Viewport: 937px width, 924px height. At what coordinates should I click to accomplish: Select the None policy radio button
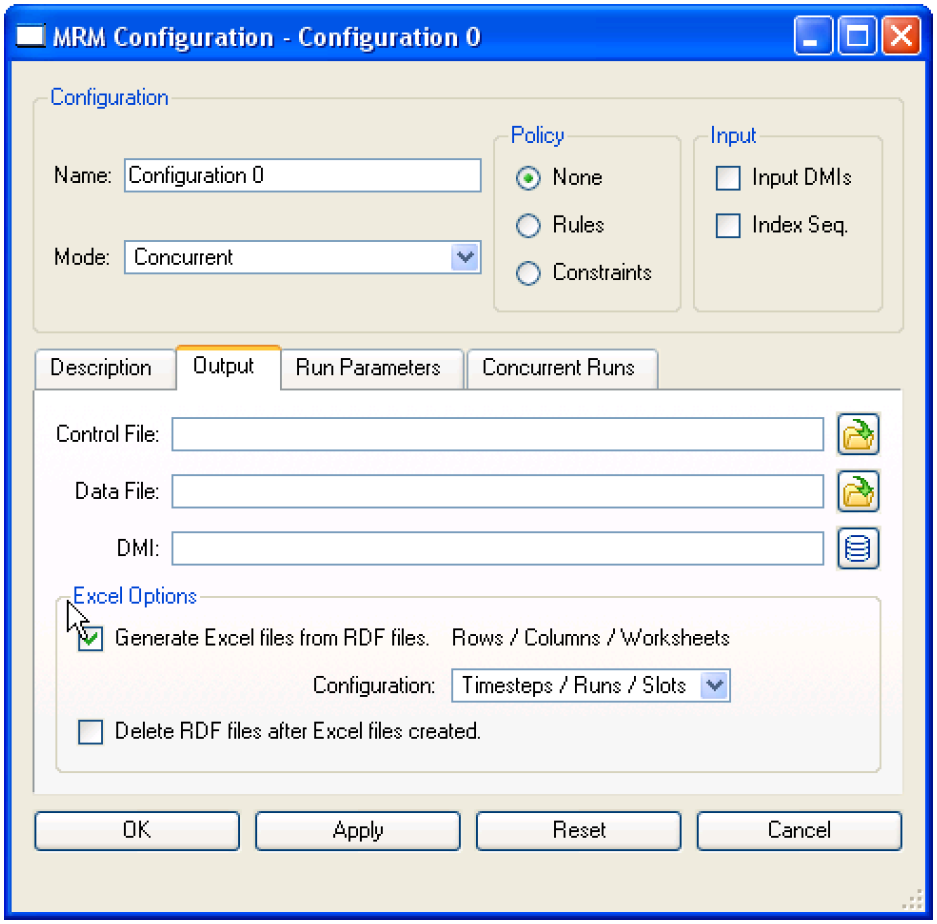tap(528, 178)
